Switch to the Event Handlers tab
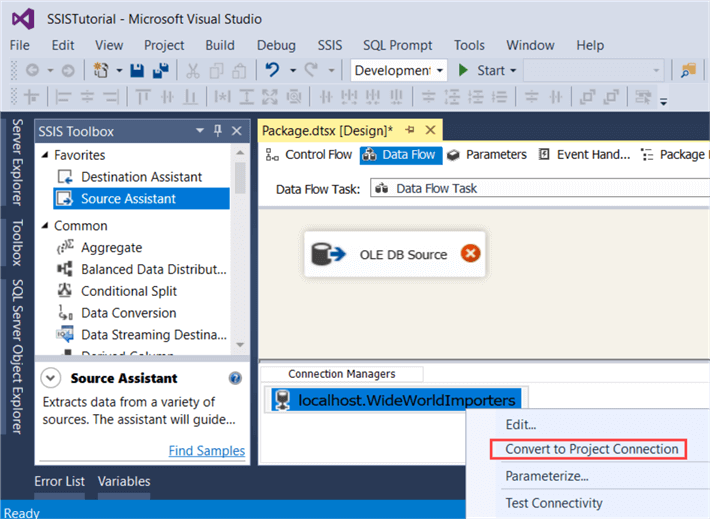This screenshot has width=710, height=519. pyautogui.click(x=585, y=155)
